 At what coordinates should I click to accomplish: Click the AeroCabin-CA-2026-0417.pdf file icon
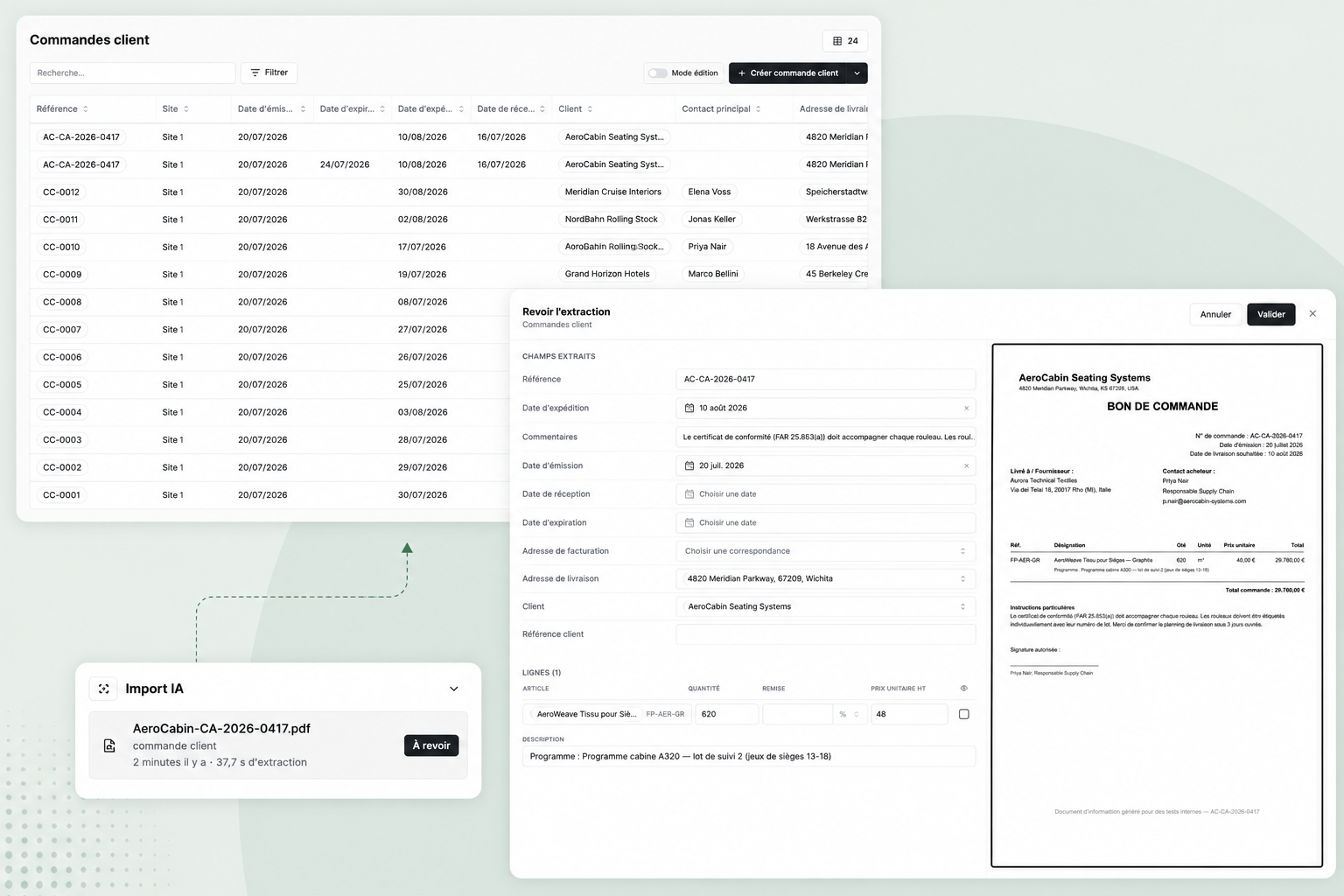coord(109,745)
